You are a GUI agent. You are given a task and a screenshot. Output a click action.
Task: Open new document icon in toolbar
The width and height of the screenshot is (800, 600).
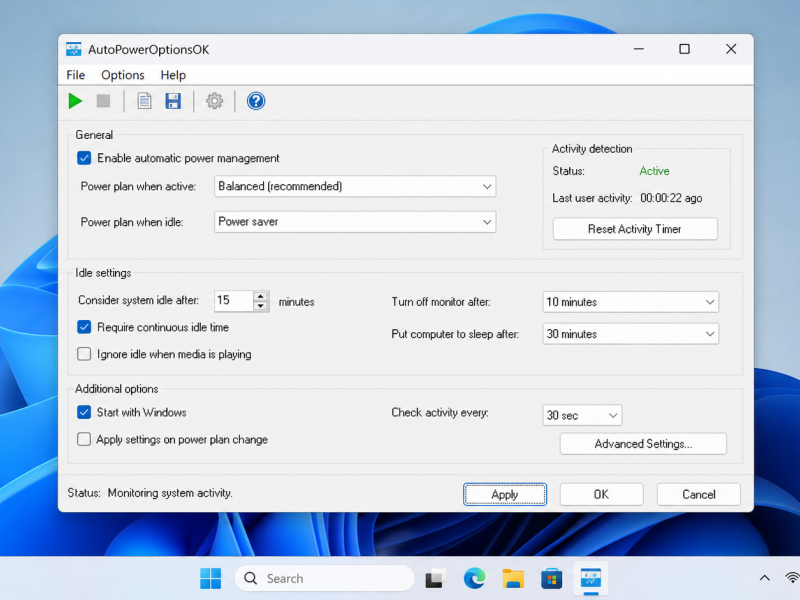pyautogui.click(x=144, y=101)
